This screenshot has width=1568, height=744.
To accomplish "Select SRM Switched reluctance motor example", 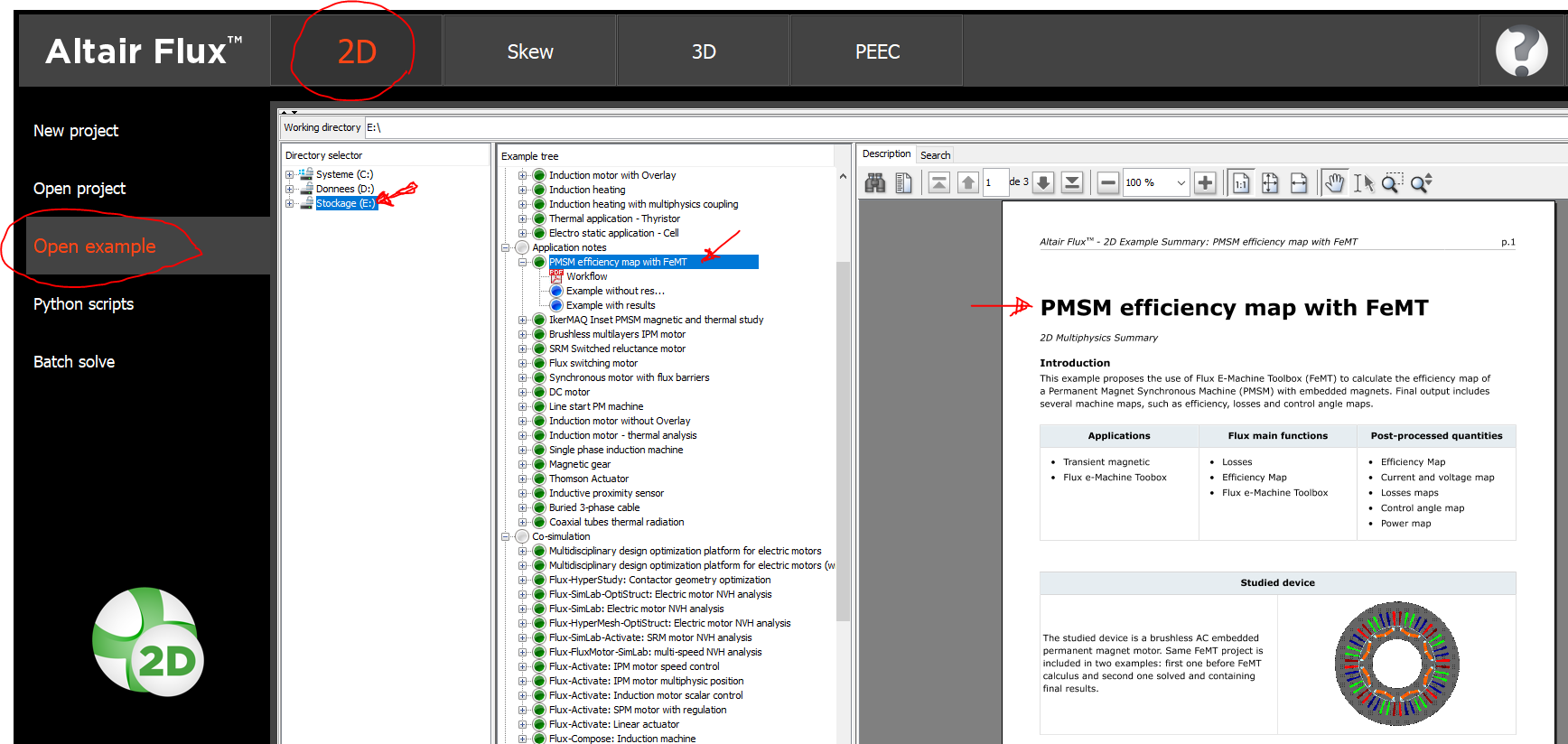I will [617, 349].
